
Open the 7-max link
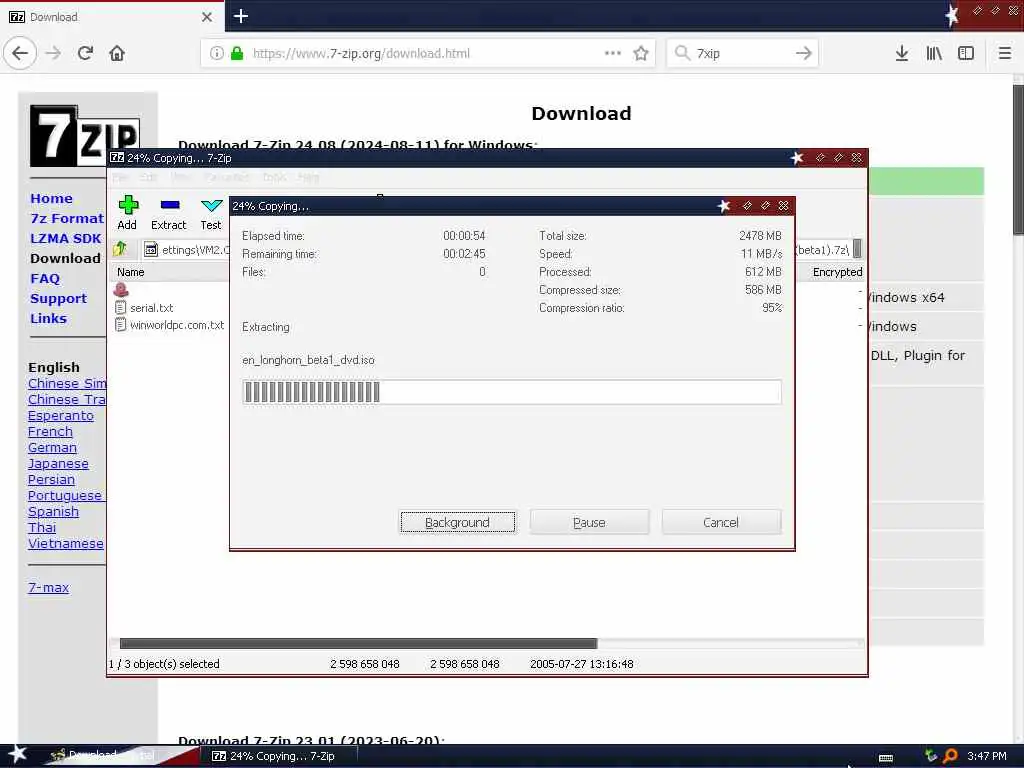(48, 587)
